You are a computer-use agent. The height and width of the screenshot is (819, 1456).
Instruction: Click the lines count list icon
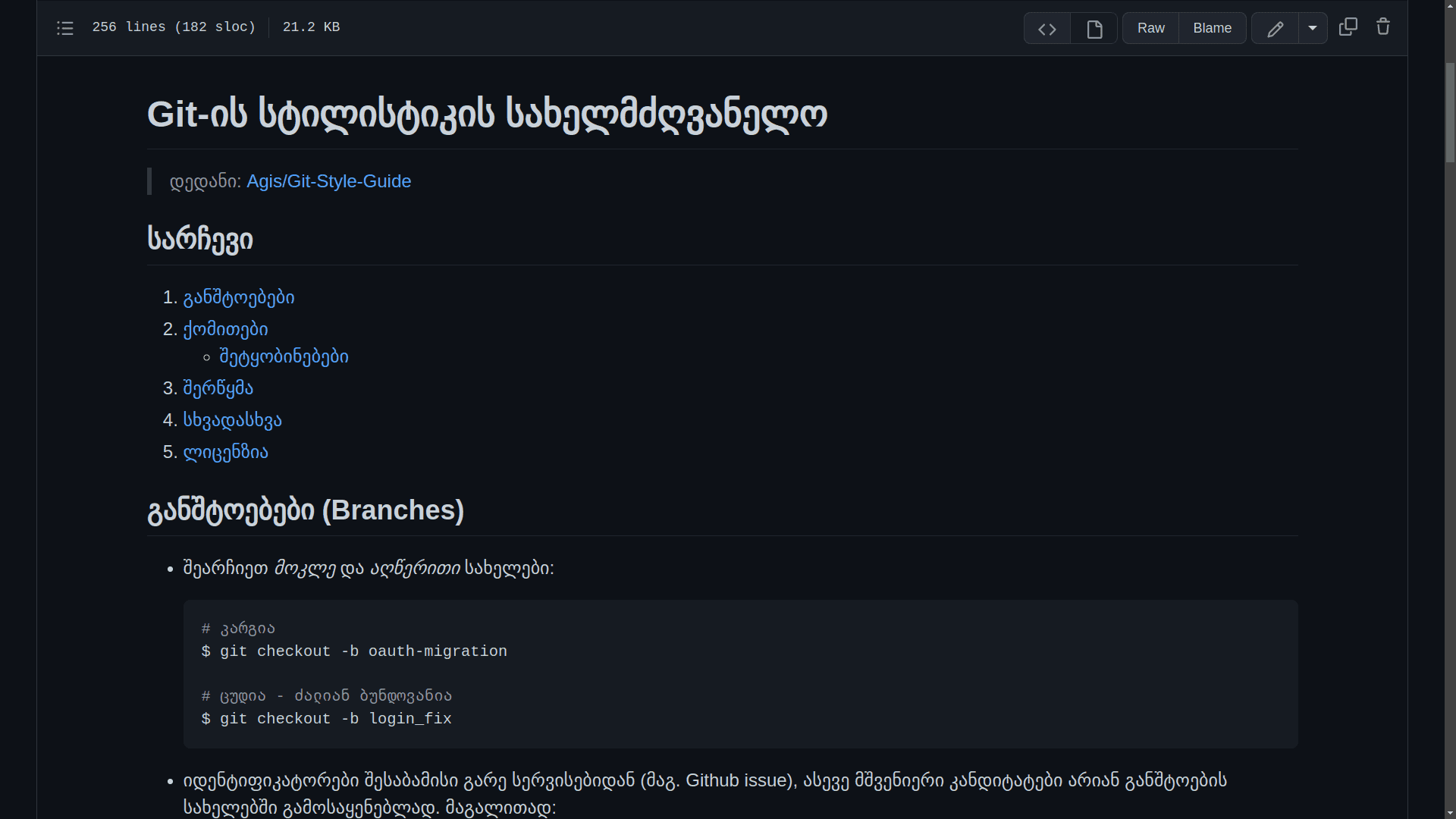(x=65, y=28)
